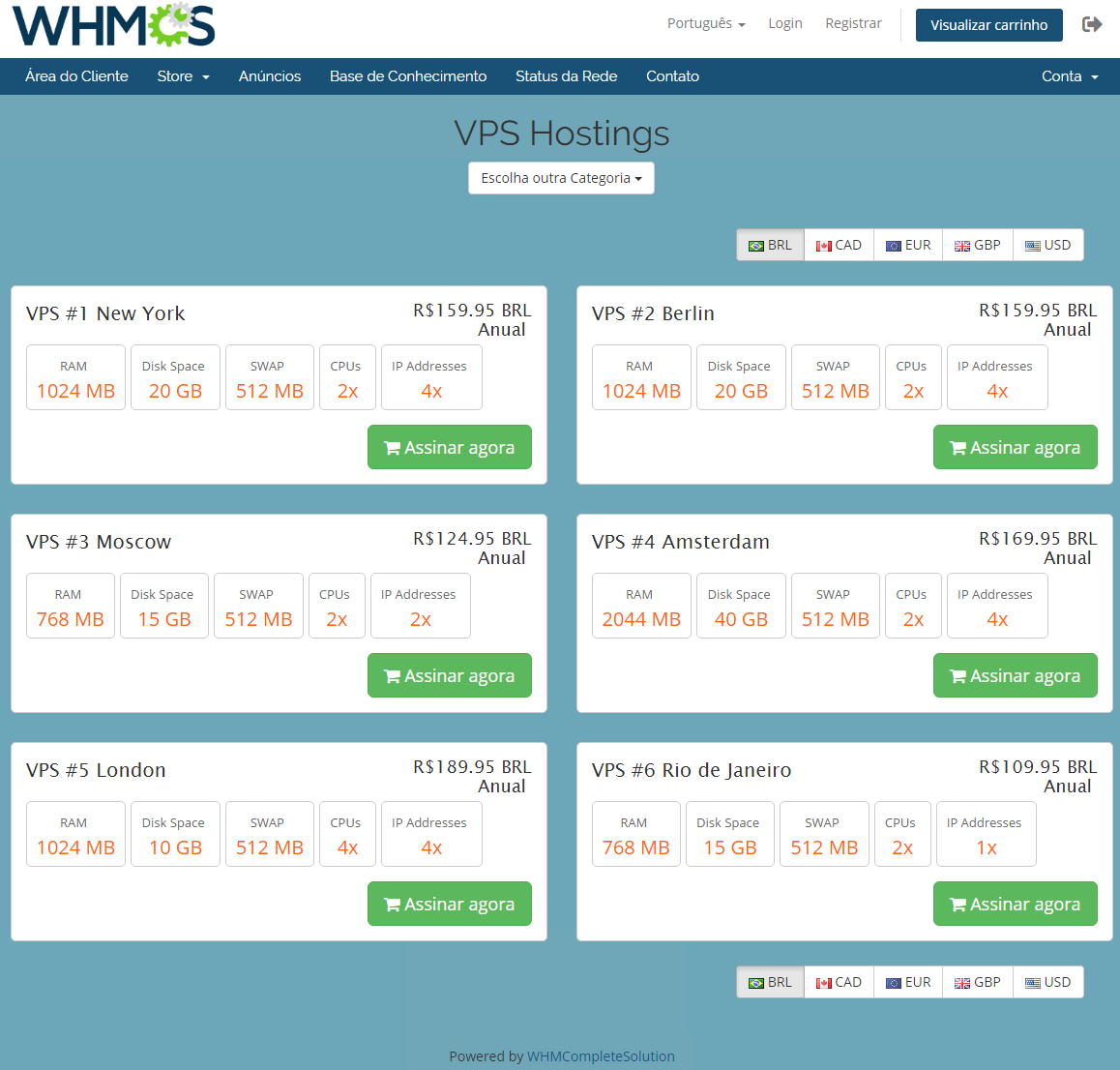Screen dimensions: 1120x1070
Task: Click the logout arrow icon in header
Action: click(1092, 24)
